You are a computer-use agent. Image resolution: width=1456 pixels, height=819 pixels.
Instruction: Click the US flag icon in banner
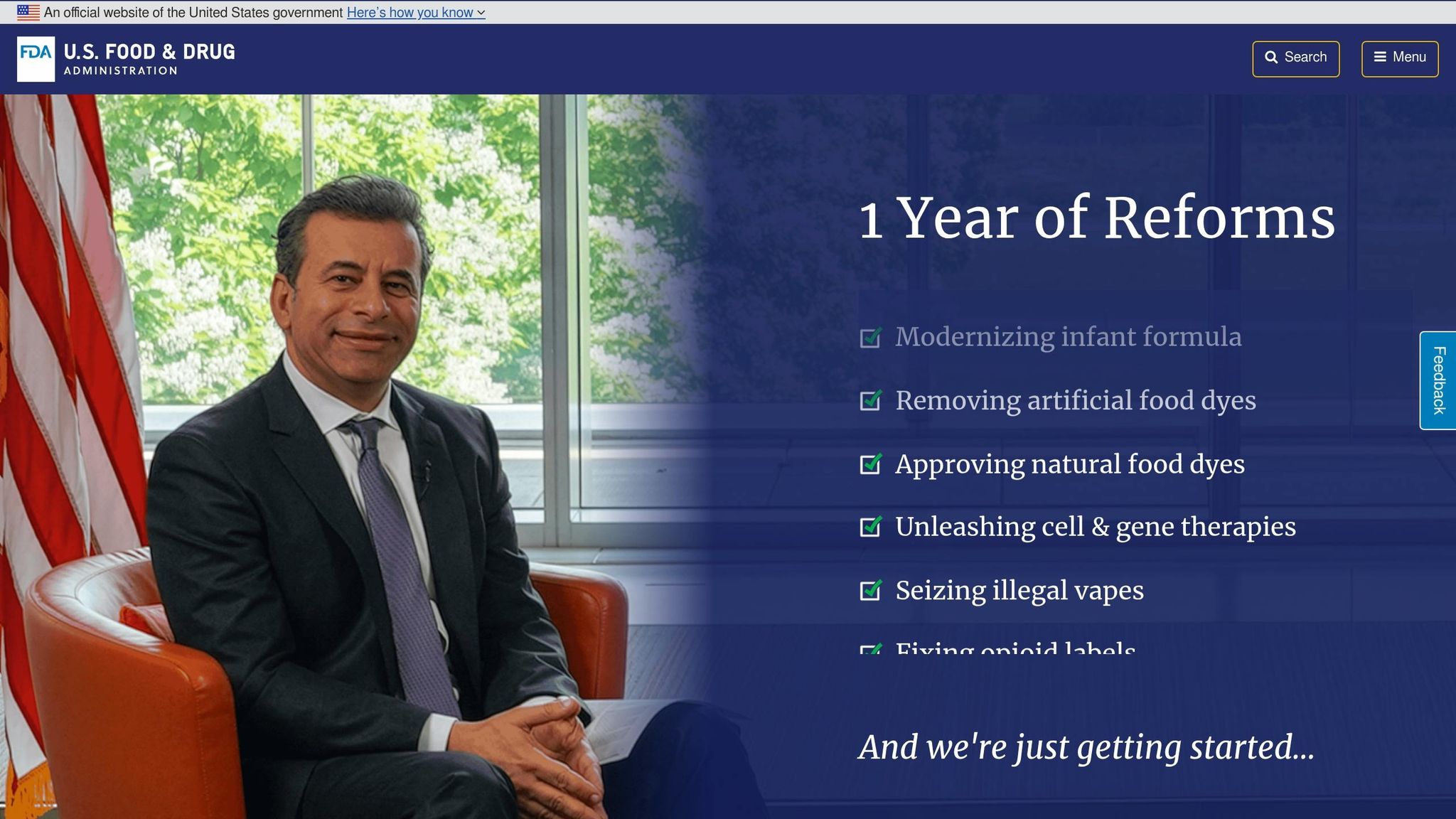coord(28,12)
